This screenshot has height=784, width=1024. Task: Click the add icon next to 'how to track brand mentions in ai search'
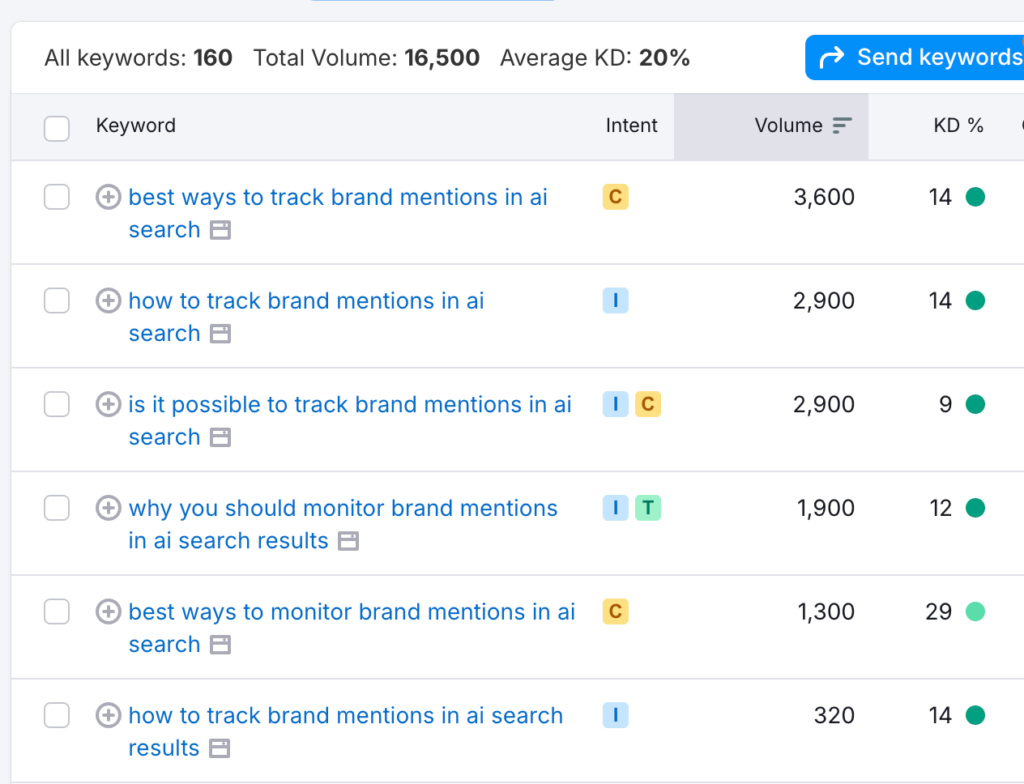tap(108, 301)
